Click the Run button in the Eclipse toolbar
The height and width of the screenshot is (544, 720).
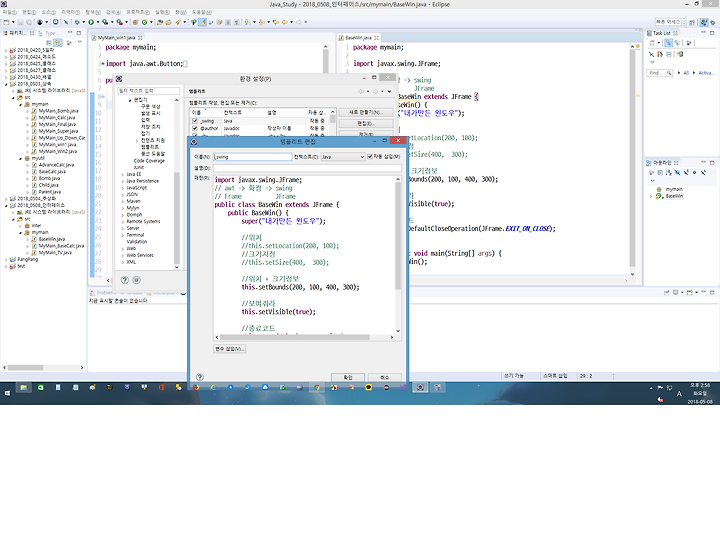pyautogui.click(x=91, y=22)
